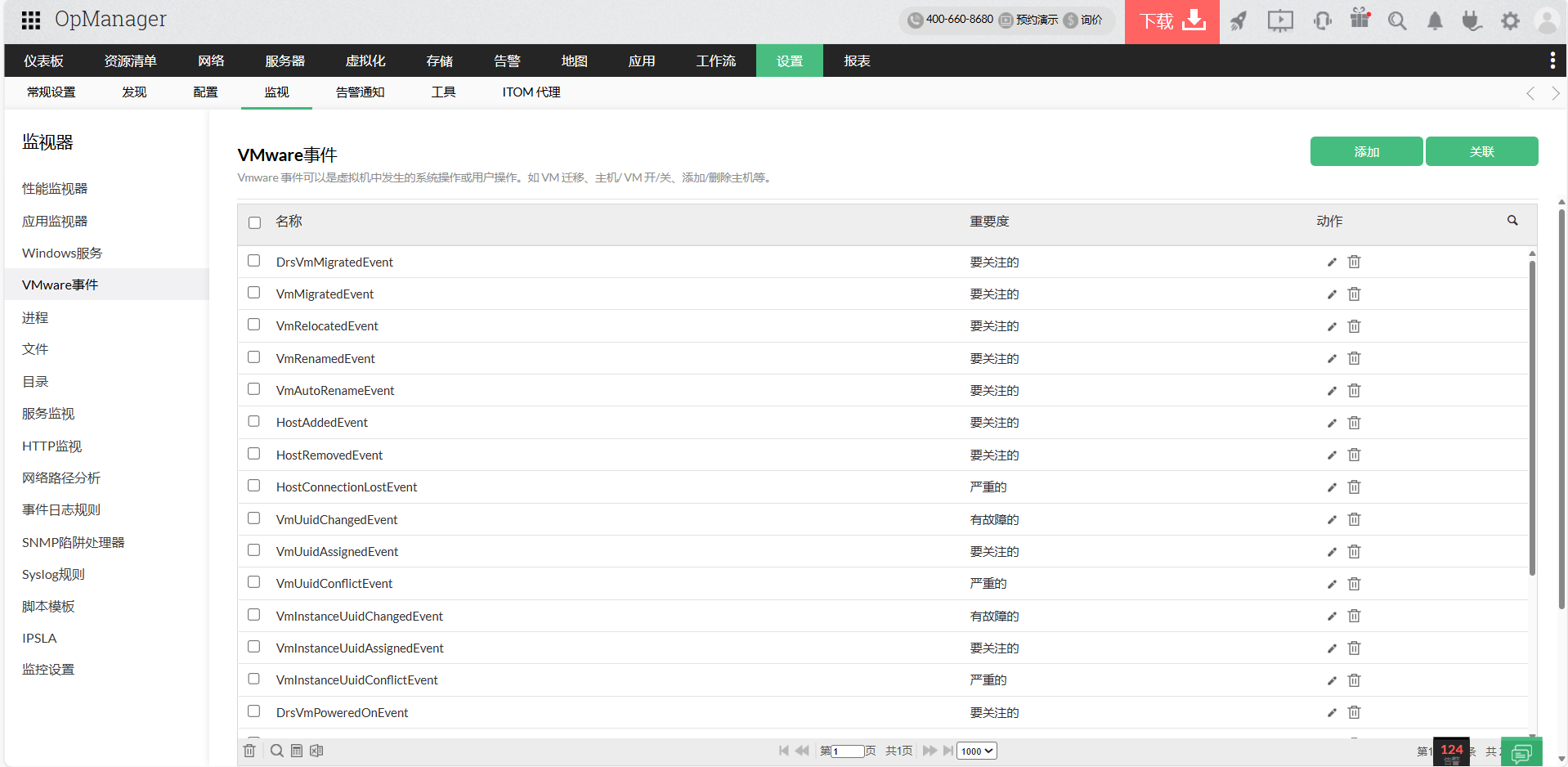Open the 报表 menu tab

(857, 61)
